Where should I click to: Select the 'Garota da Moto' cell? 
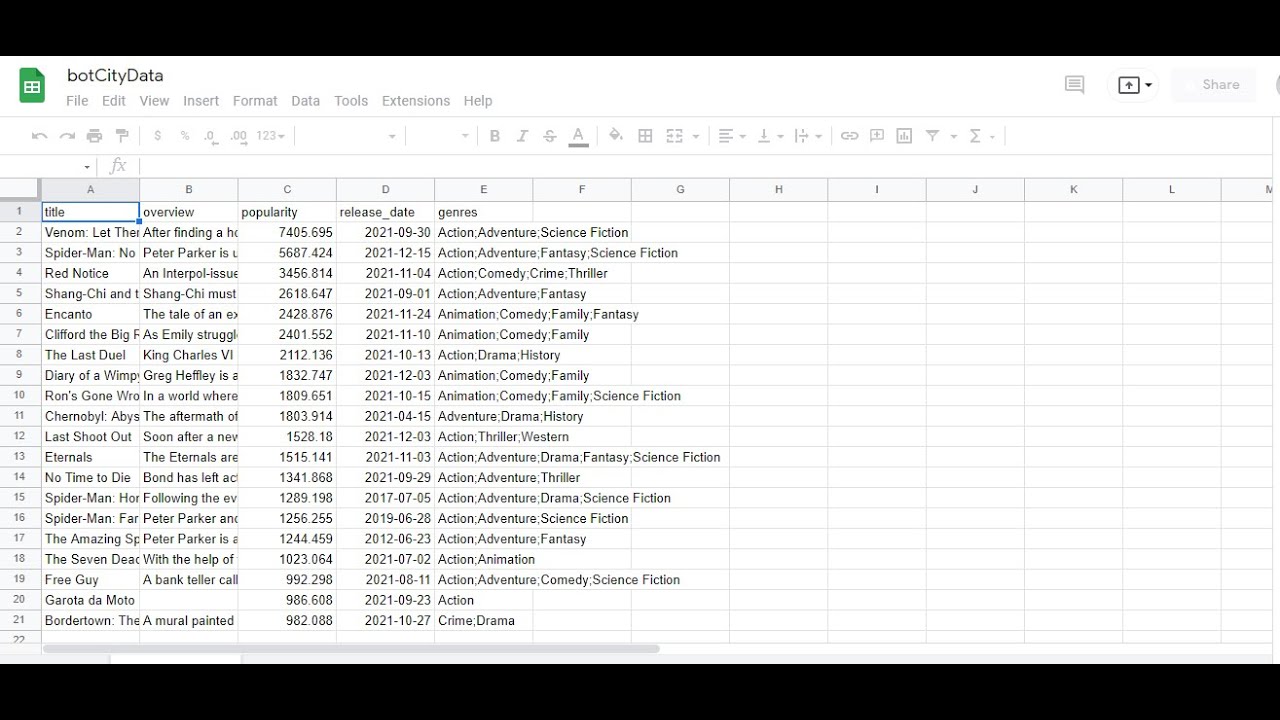tap(90, 600)
